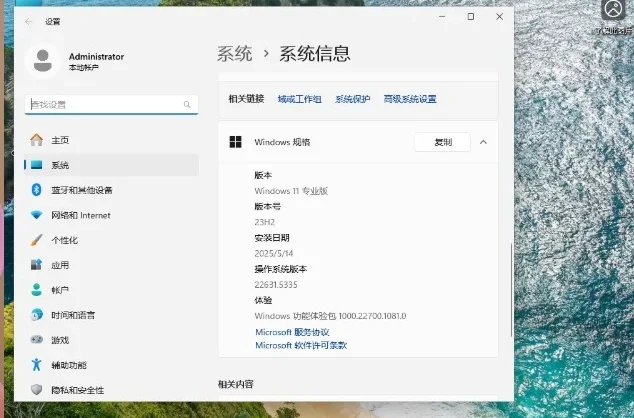This screenshot has width=634, height=418.
Task: Open 应用 settings page
Action: click(111, 265)
